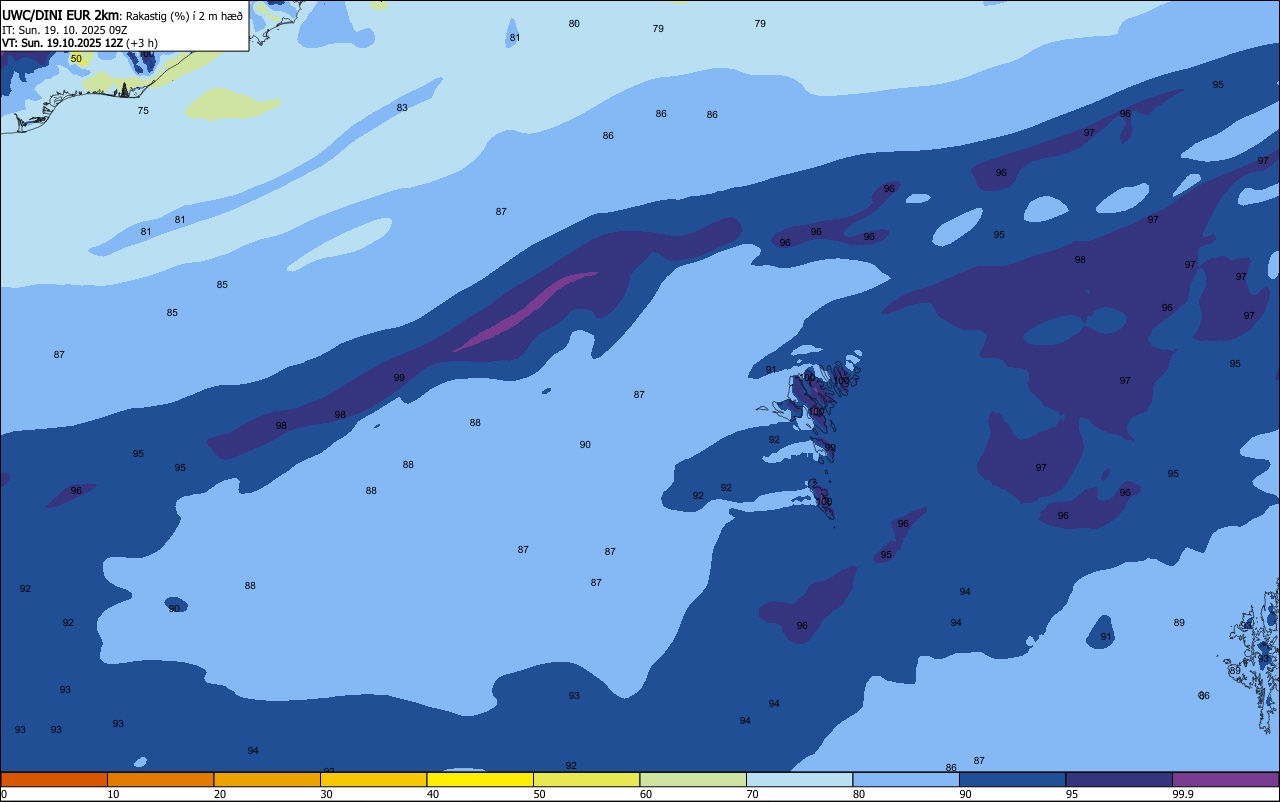Click the '40' legend tick label

433,794
